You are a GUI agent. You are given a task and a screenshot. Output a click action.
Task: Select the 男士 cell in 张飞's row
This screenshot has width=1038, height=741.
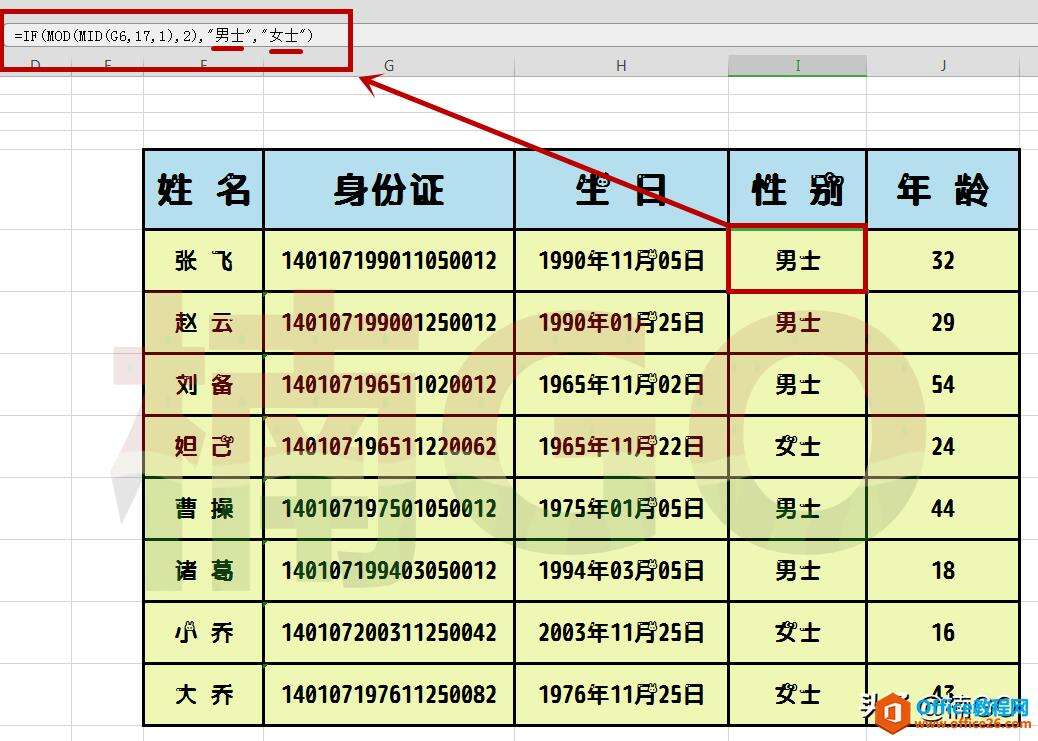(x=797, y=260)
